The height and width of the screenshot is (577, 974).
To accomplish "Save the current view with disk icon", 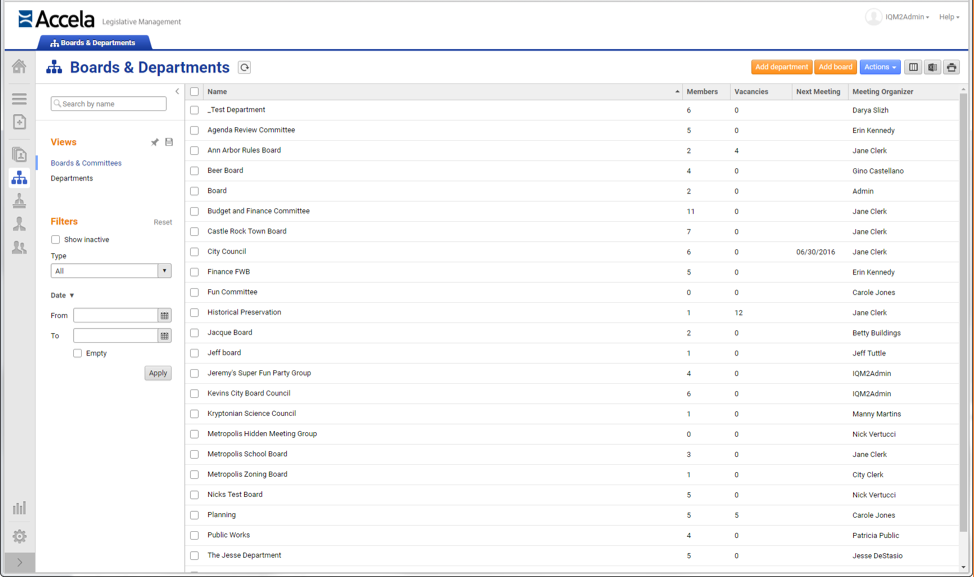I will click(169, 142).
